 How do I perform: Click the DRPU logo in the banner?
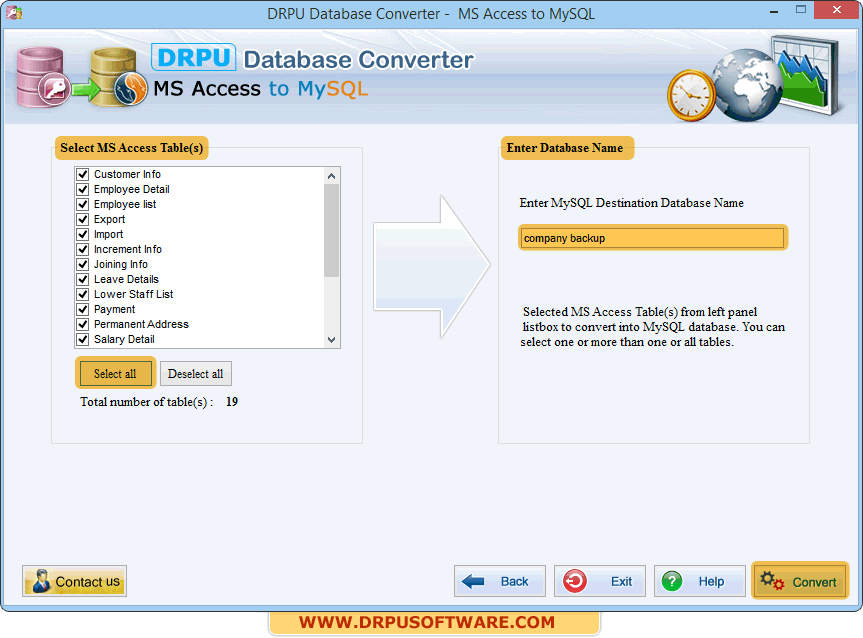194,57
